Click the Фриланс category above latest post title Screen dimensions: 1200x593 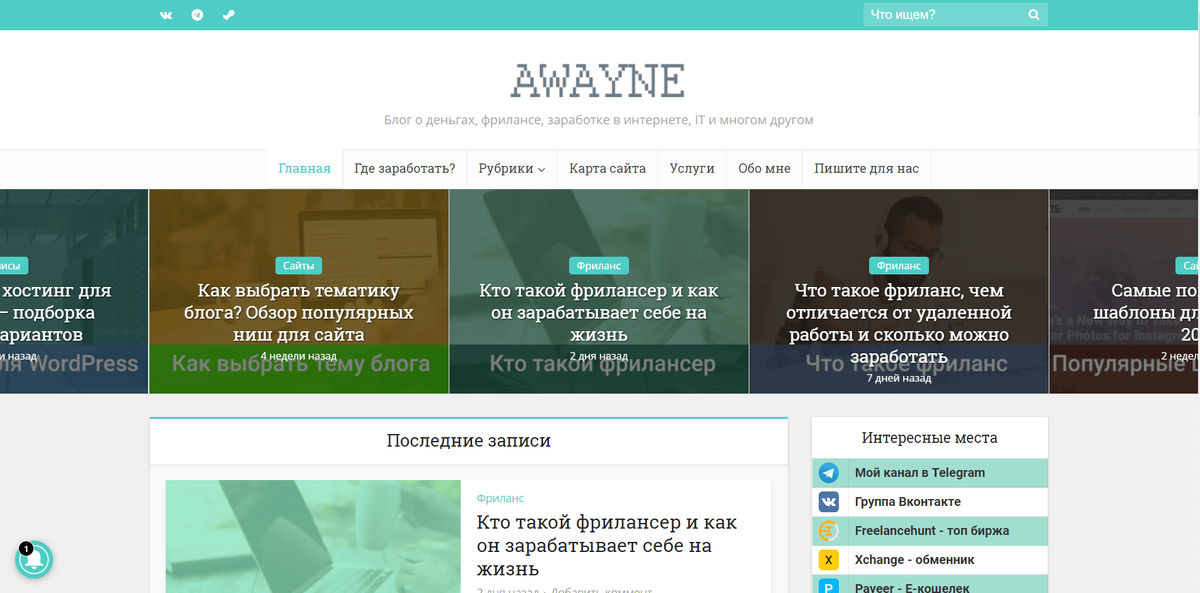pyautogui.click(x=500, y=498)
